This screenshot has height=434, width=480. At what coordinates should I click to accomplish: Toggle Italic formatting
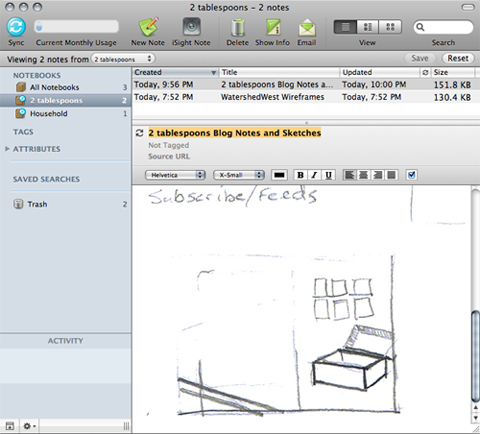(314, 175)
